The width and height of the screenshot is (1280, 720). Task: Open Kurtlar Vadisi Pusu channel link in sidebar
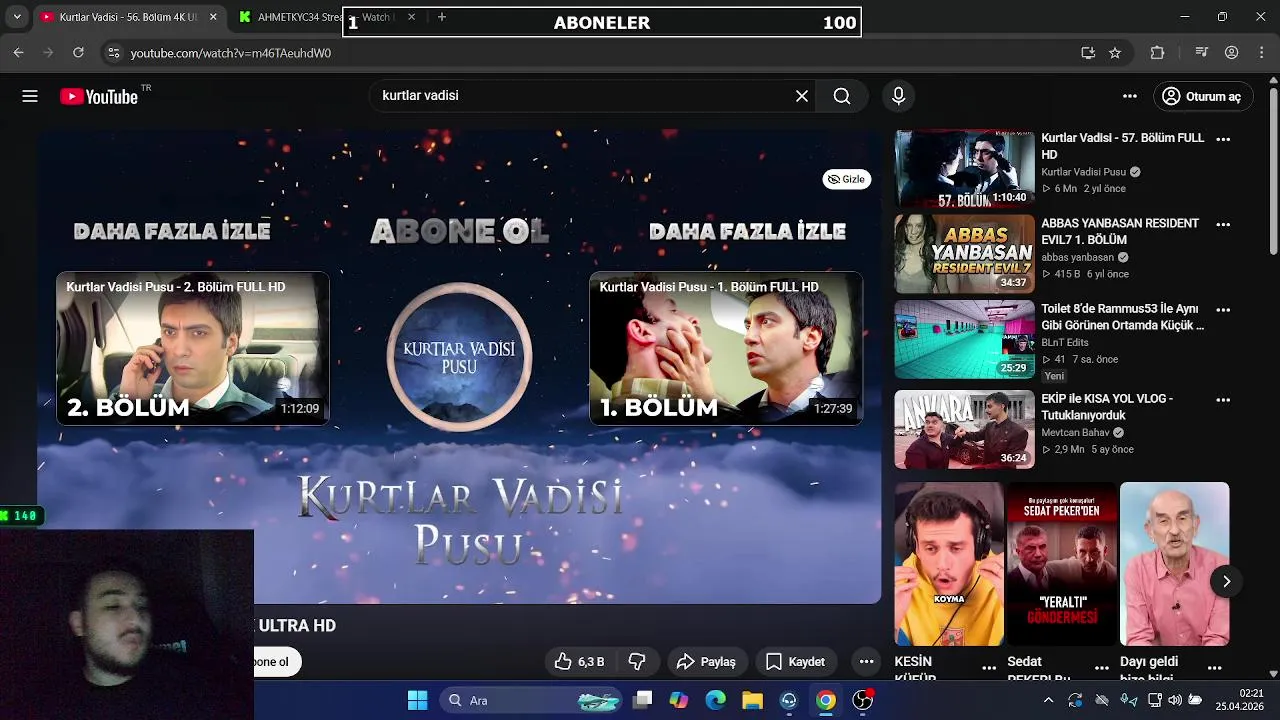(x=1084, y=172)
